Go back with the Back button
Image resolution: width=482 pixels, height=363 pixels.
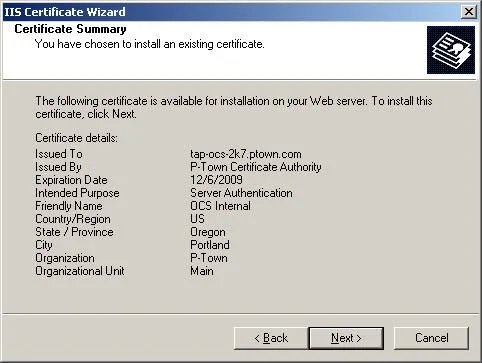(x=271, y=338)
